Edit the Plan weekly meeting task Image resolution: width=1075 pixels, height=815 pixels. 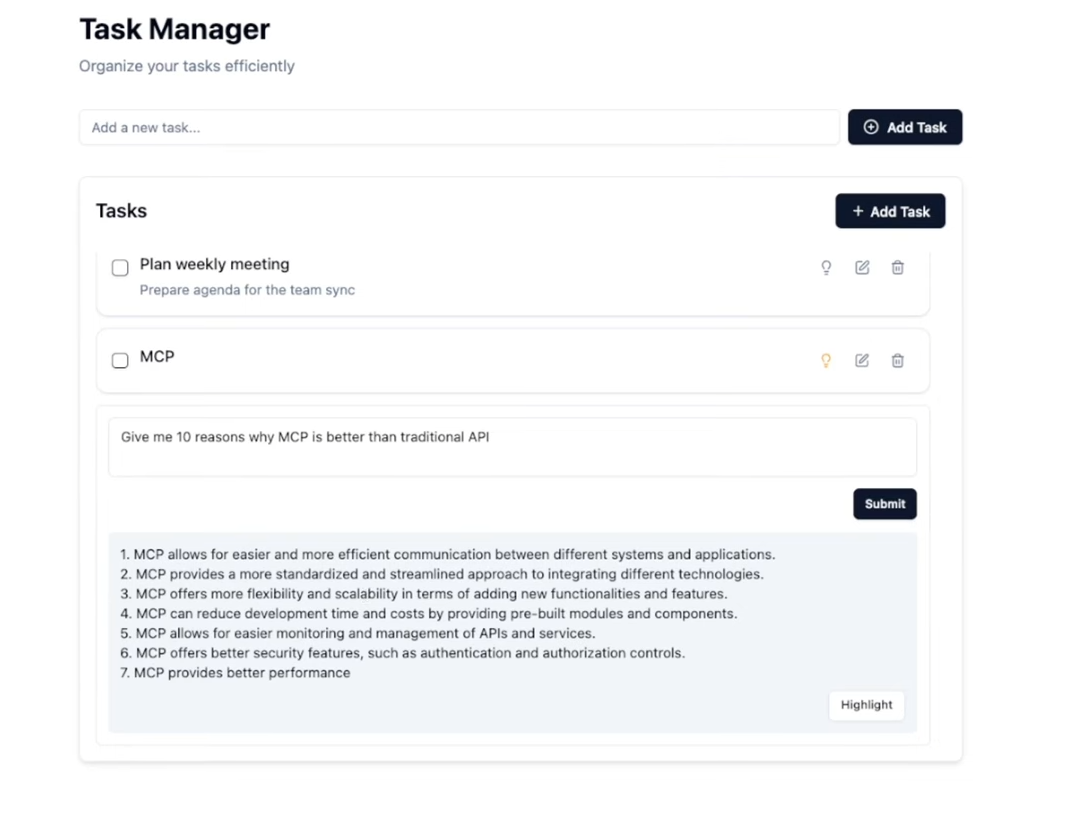862,267
